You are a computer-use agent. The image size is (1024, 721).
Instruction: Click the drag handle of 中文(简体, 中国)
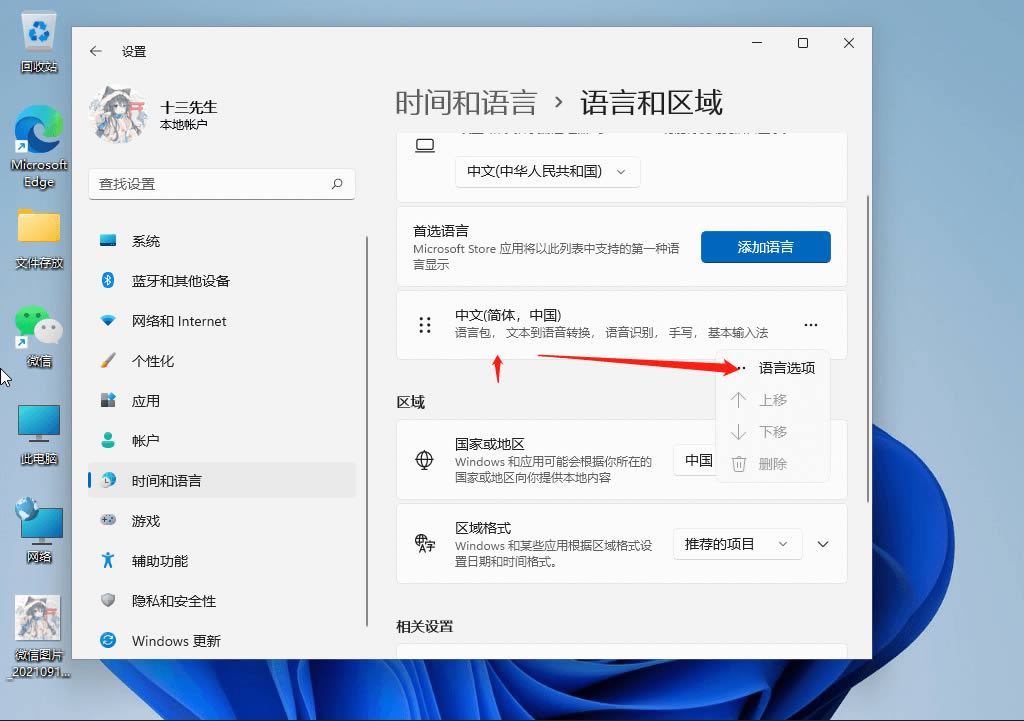tap(423, 324)
